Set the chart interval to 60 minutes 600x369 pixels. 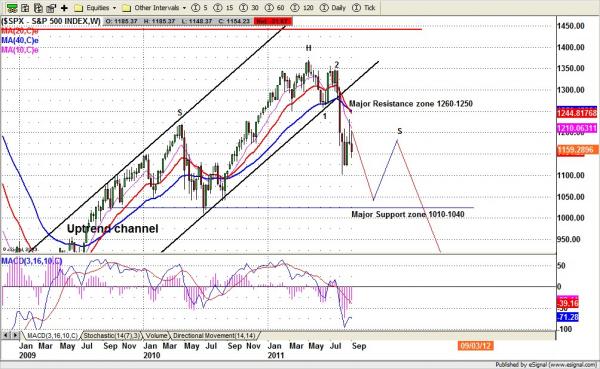[275, 8]
